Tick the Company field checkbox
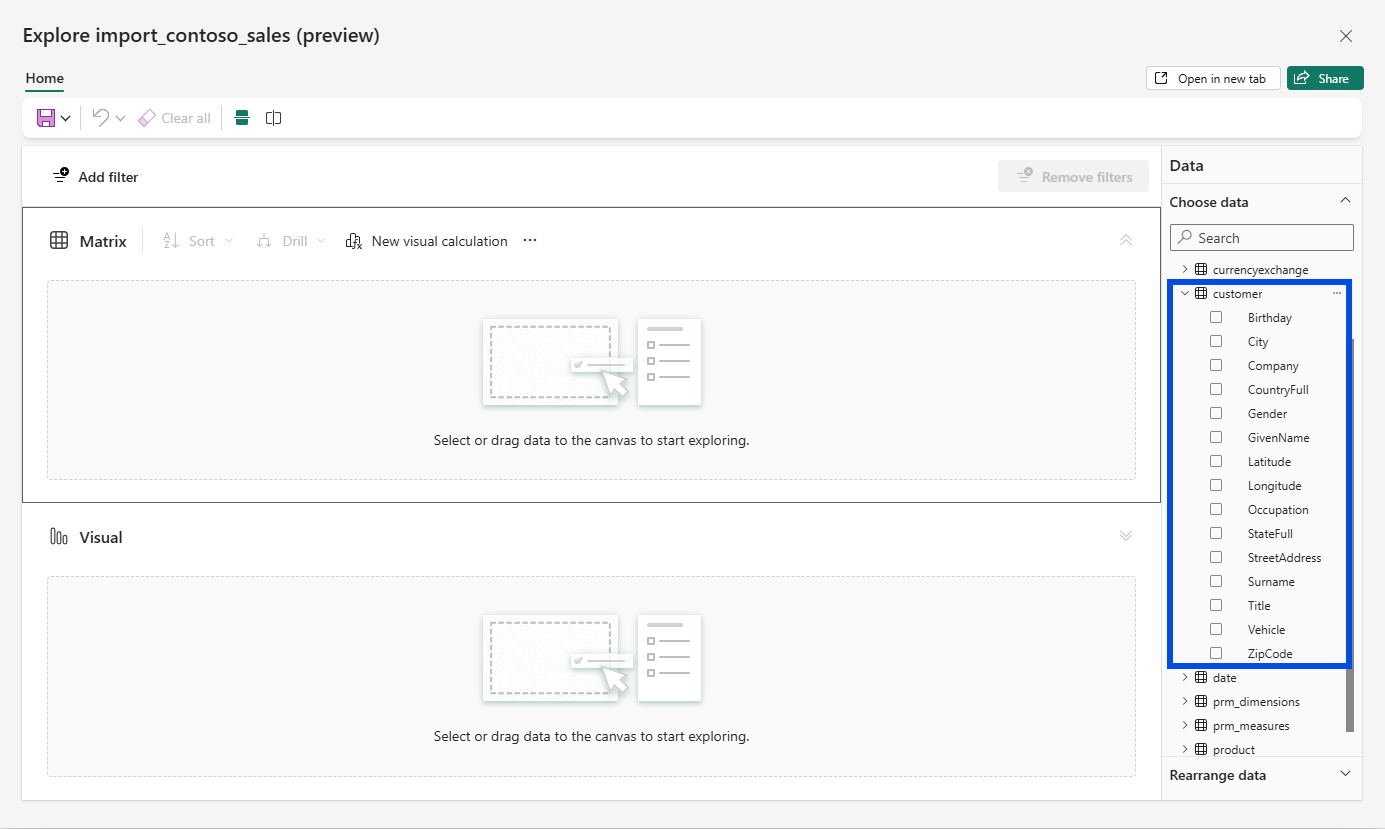Viewport: 1385px width, 829px height. pos(1216,365)
